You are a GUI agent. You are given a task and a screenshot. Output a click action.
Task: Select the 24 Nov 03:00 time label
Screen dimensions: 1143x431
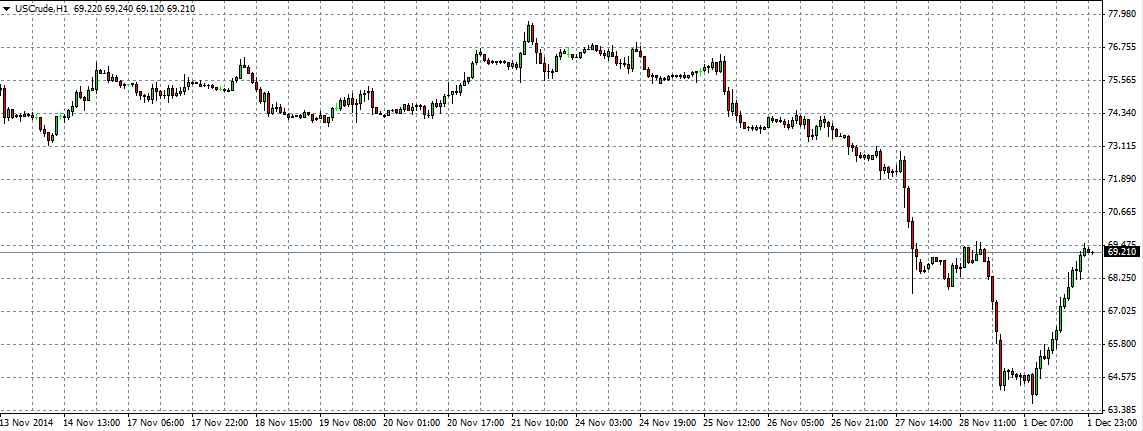tap(606, 423)
